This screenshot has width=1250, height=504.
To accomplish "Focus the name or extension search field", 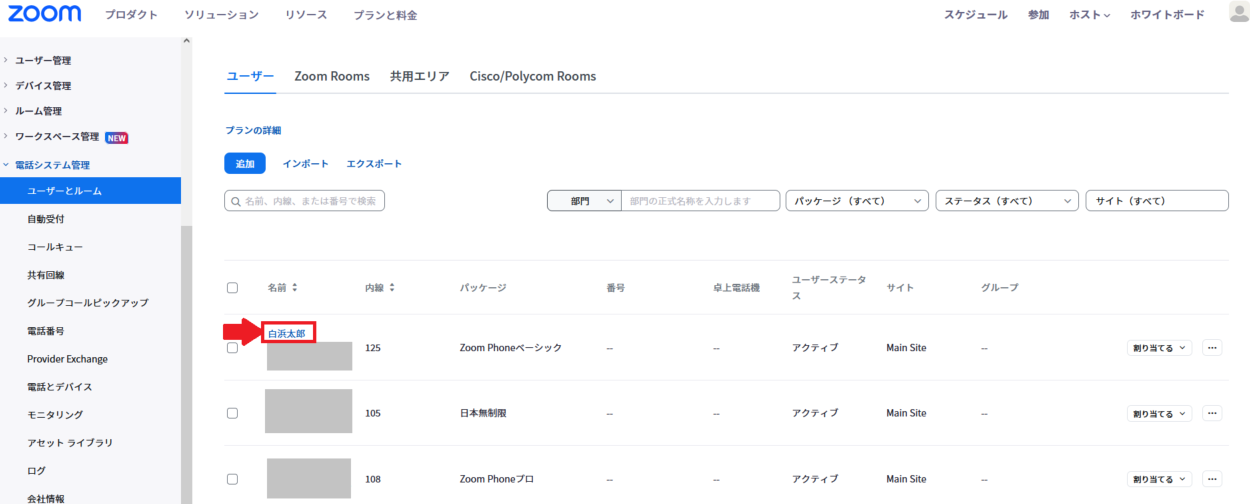I will [x=304, y=201].
